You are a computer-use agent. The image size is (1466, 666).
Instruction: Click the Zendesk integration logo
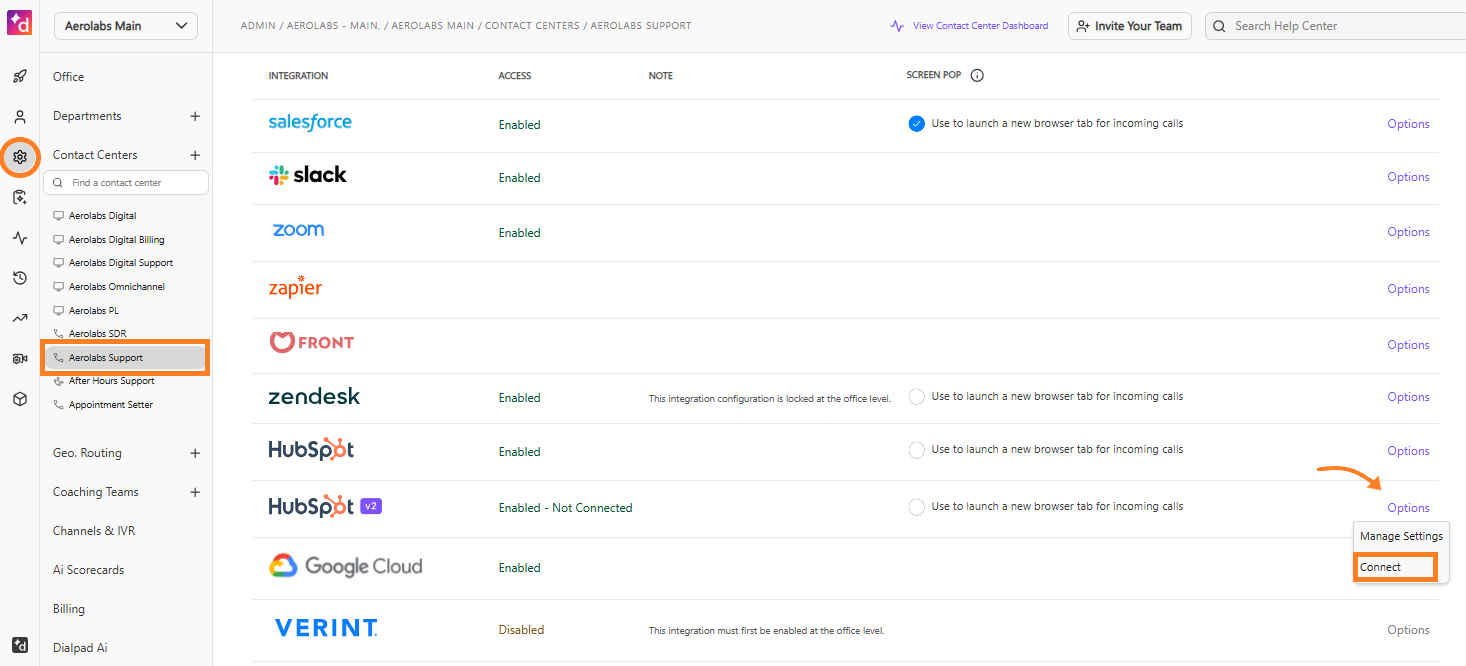[314, 397]
